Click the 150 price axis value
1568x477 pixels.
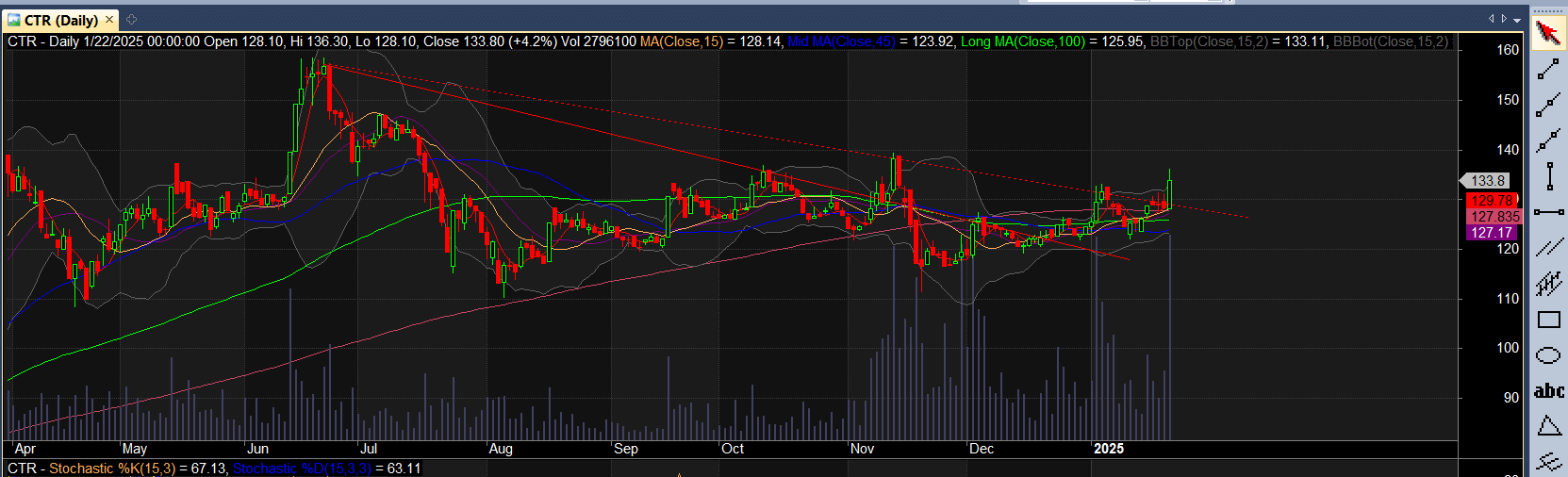click(1508, 99)
